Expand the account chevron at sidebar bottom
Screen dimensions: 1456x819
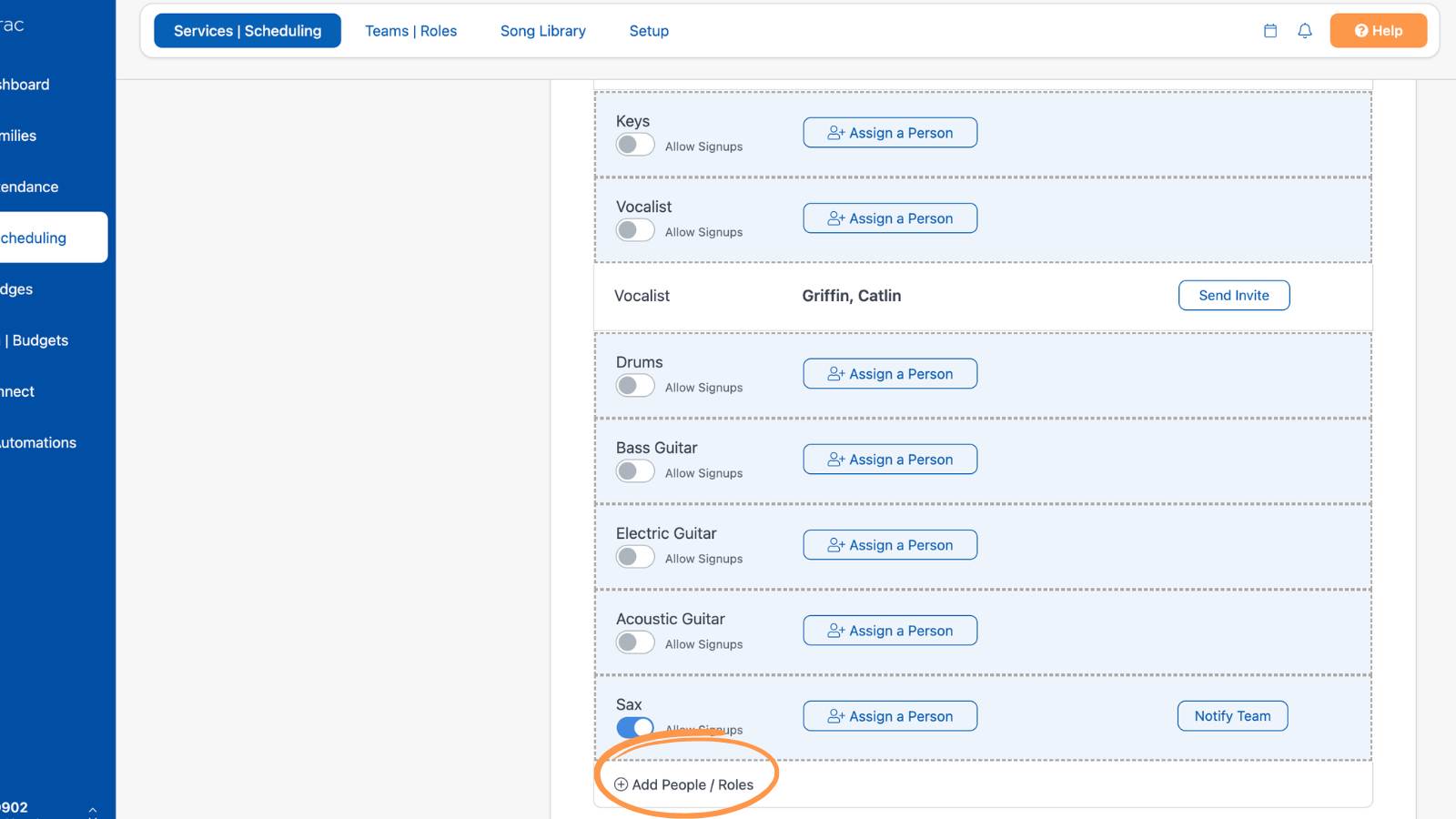click(x=92, y=809)
